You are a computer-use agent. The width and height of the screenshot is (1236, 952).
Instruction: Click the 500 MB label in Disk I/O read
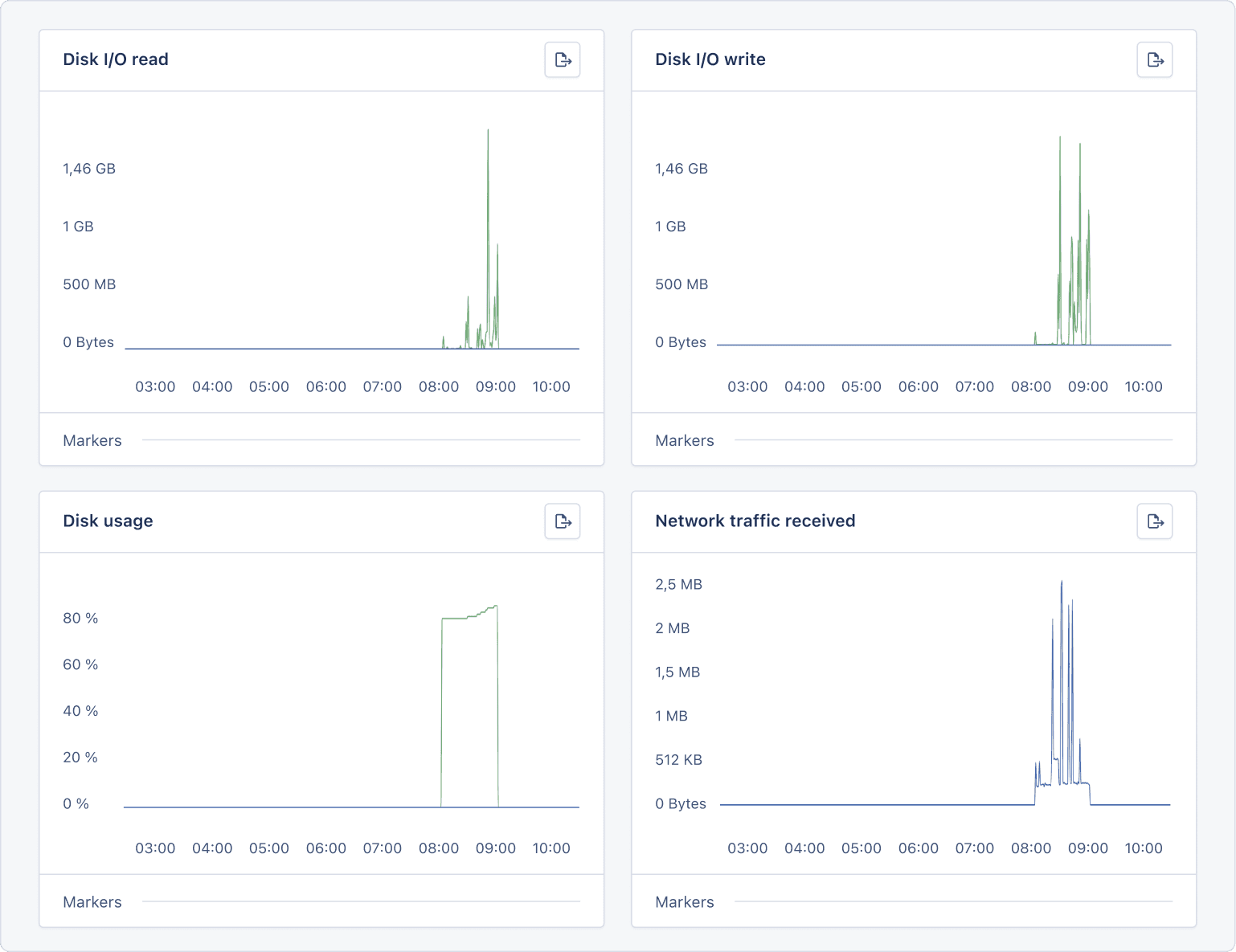(89, 284)
